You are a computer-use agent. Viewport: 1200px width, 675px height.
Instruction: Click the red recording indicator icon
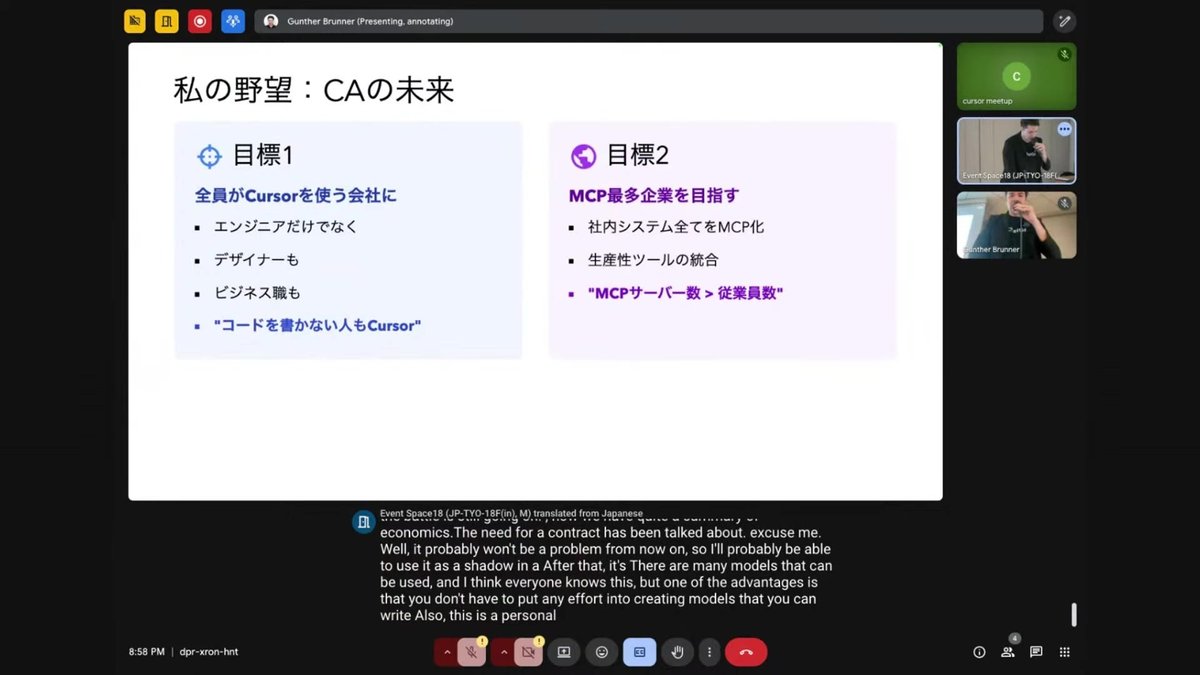click(x=199, y=20)
